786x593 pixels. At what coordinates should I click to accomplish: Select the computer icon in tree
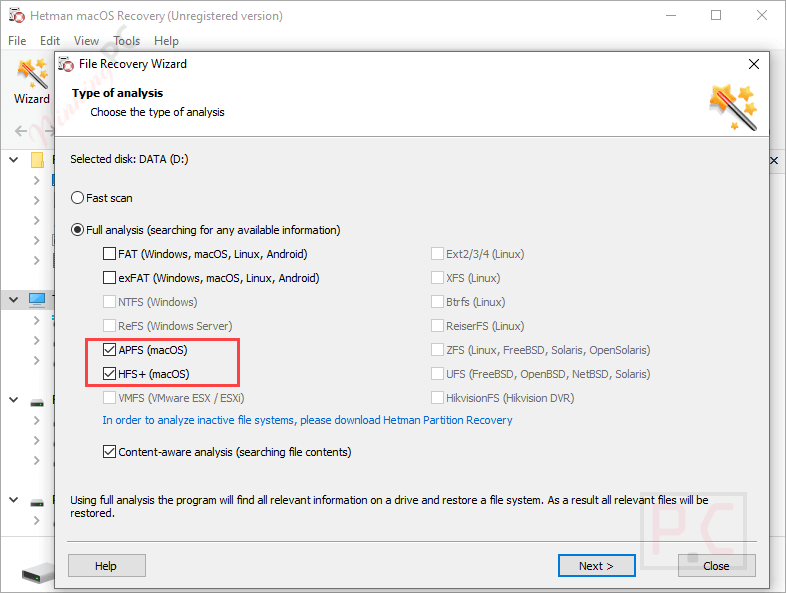point(37,300)
